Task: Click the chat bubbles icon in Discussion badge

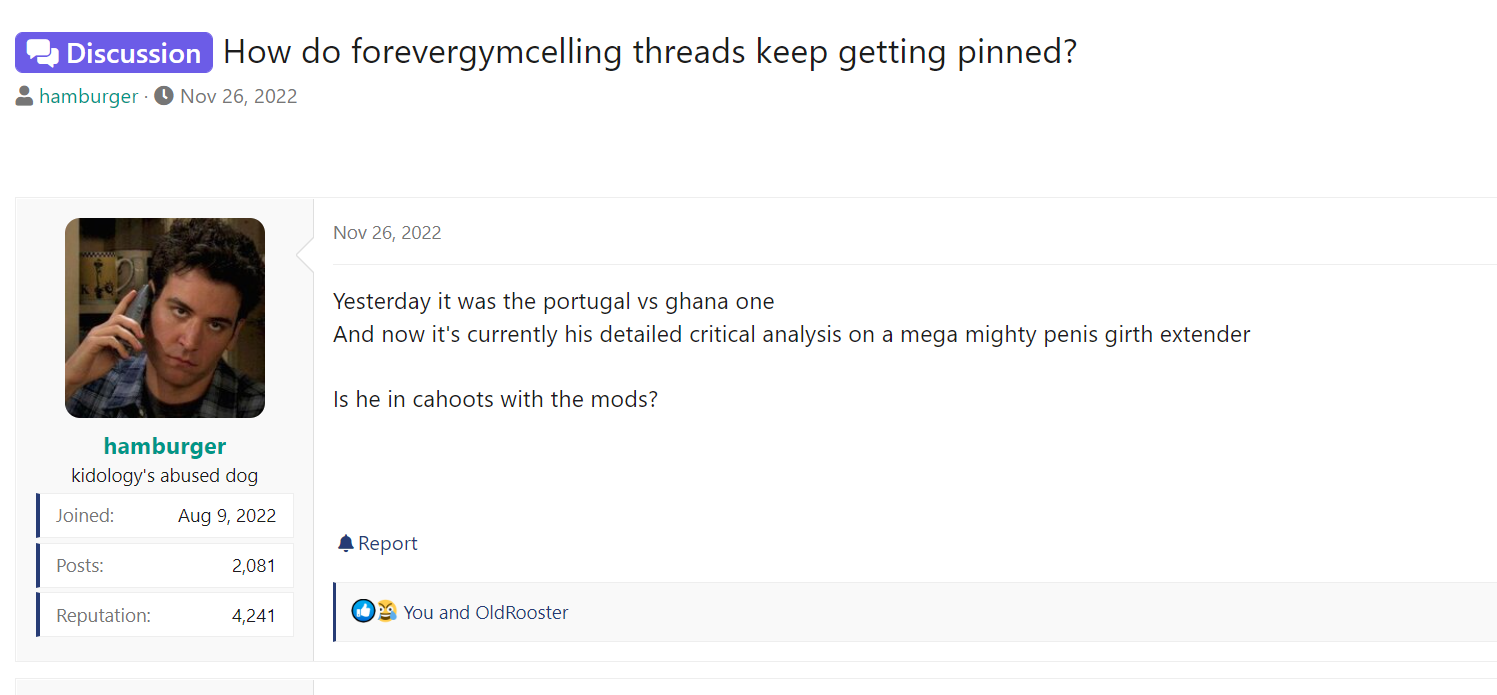Action: pyautogui.click(x=43, y=53)
